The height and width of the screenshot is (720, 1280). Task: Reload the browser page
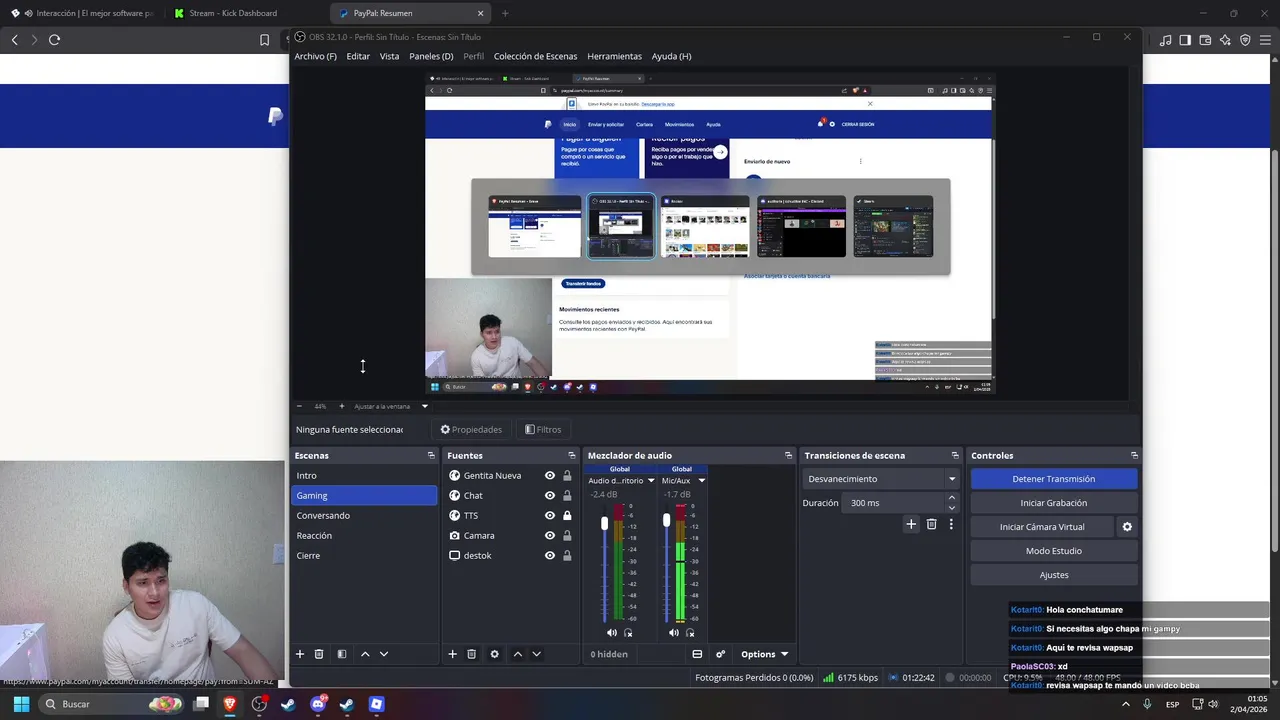click(x=54, y=39)
